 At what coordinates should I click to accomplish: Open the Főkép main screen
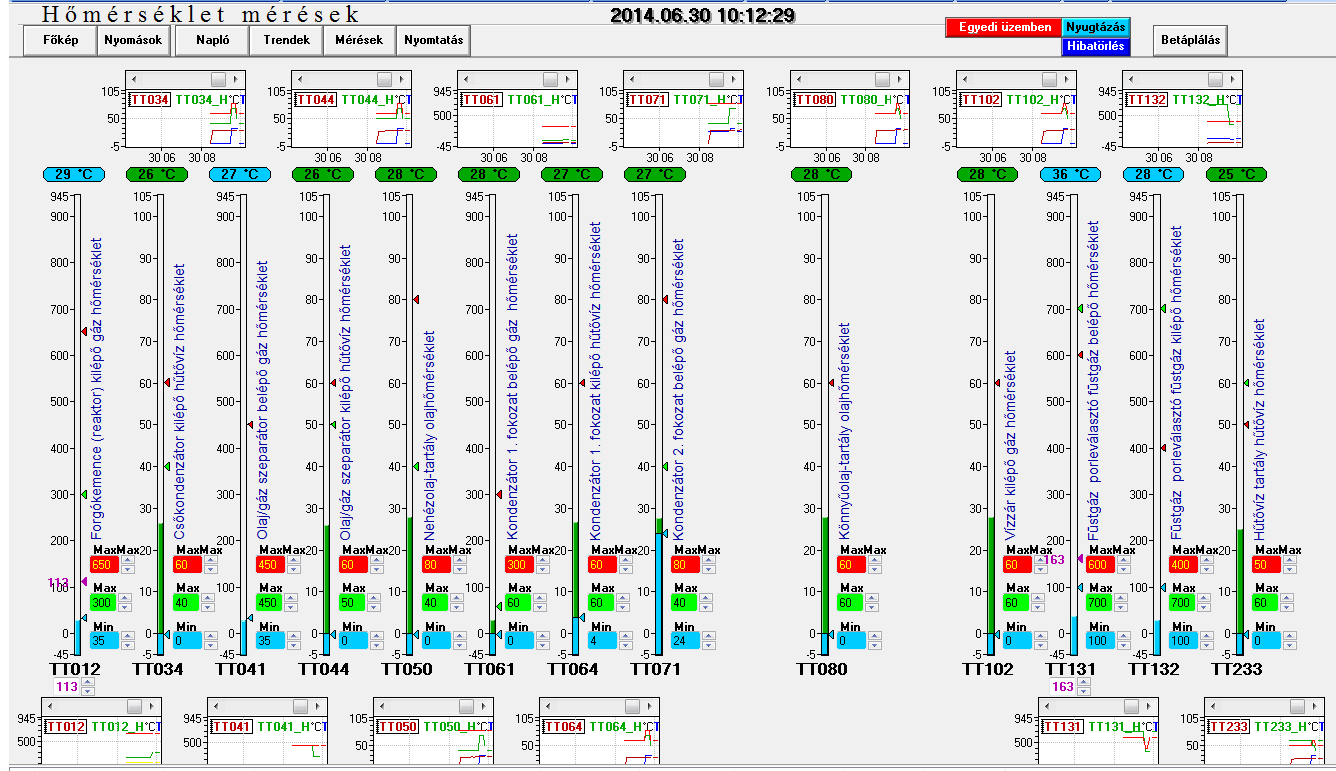tap(60, 41)
